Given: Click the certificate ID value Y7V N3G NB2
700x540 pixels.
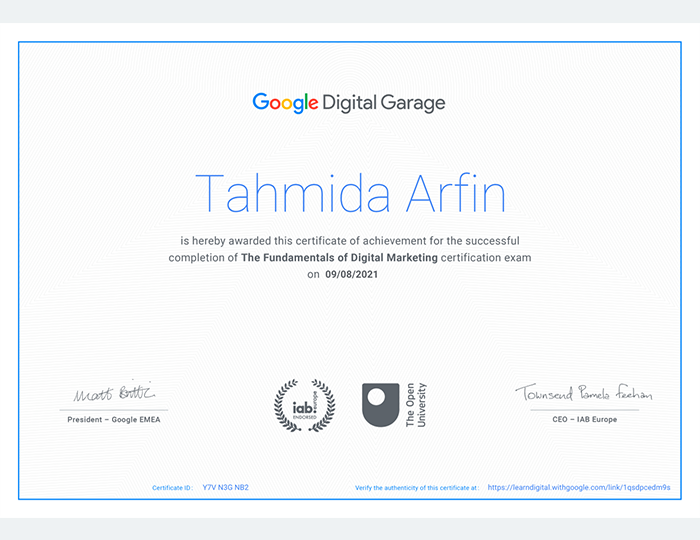Looking at the screenshot, I should pos(225,487).
